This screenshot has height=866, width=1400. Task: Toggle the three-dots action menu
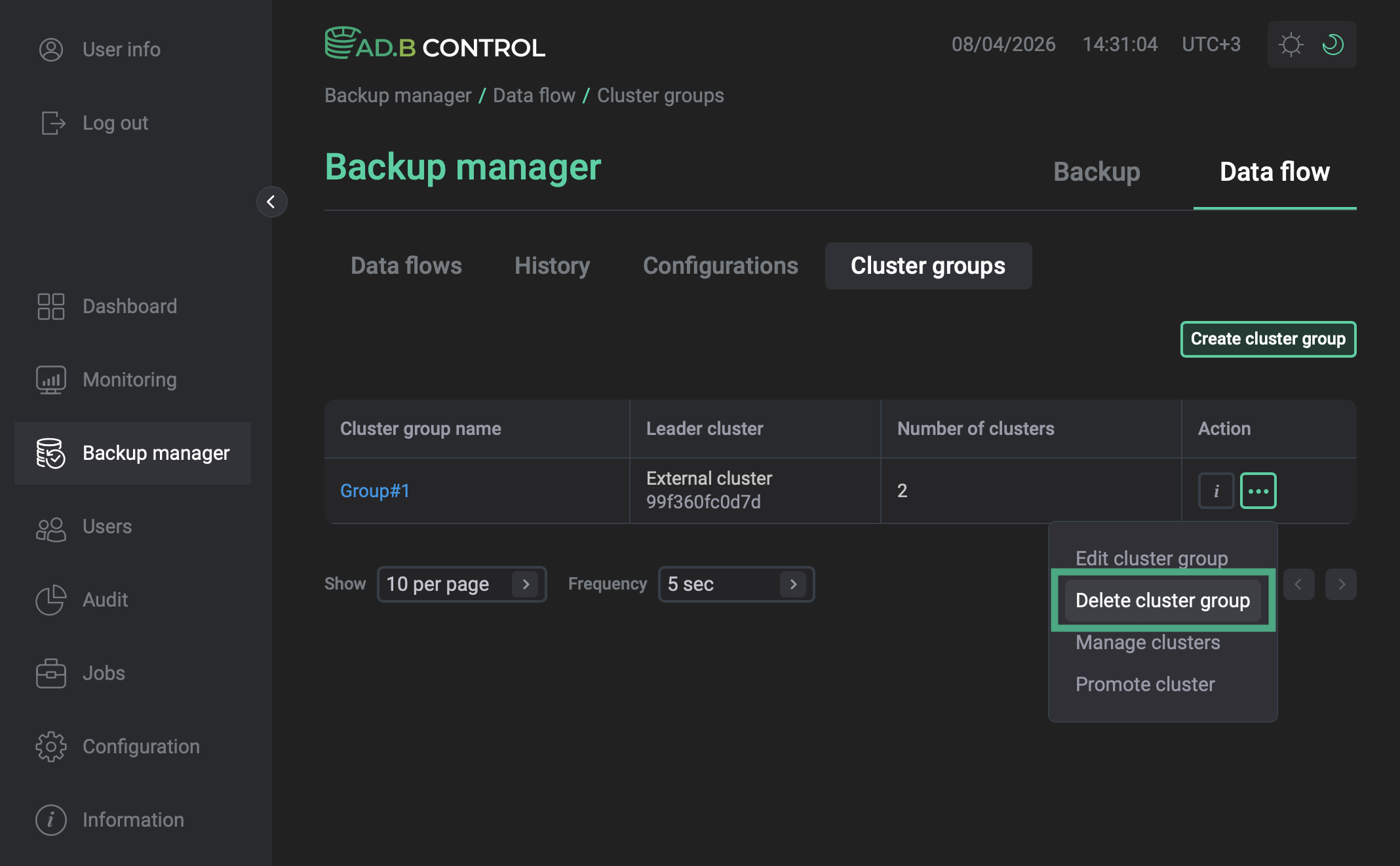pyautogui.click(x=1258, y=491)
